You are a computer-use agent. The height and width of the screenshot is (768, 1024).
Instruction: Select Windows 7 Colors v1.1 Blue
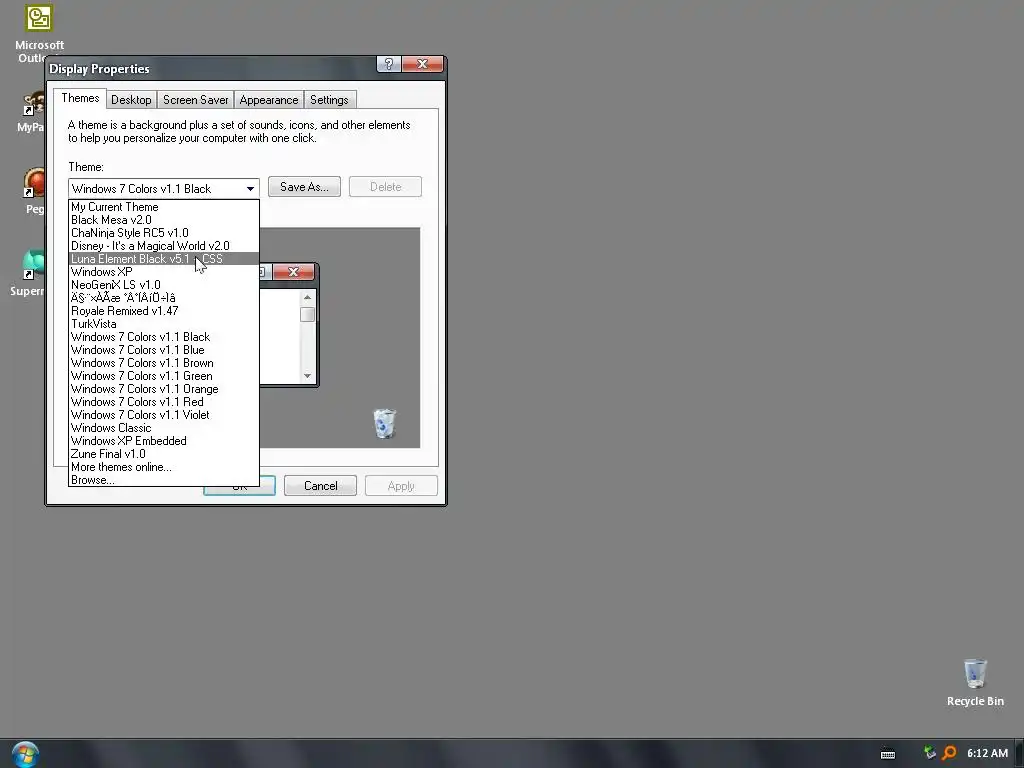164,350
